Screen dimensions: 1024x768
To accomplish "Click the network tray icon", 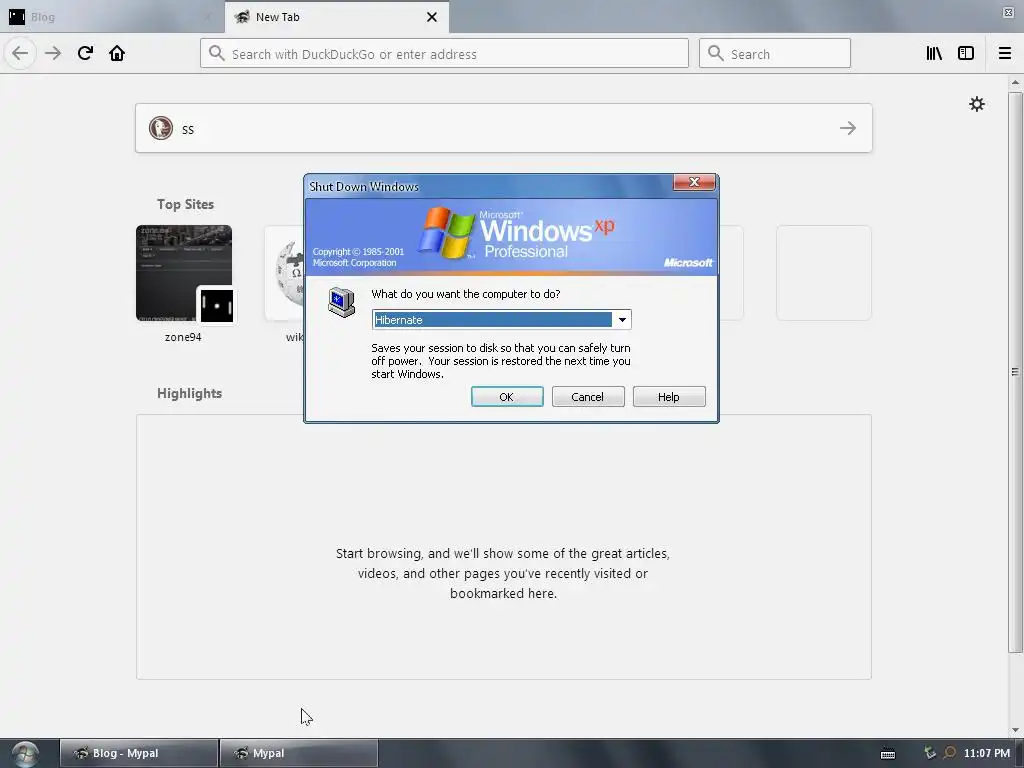I will click(x=930, y=753).
